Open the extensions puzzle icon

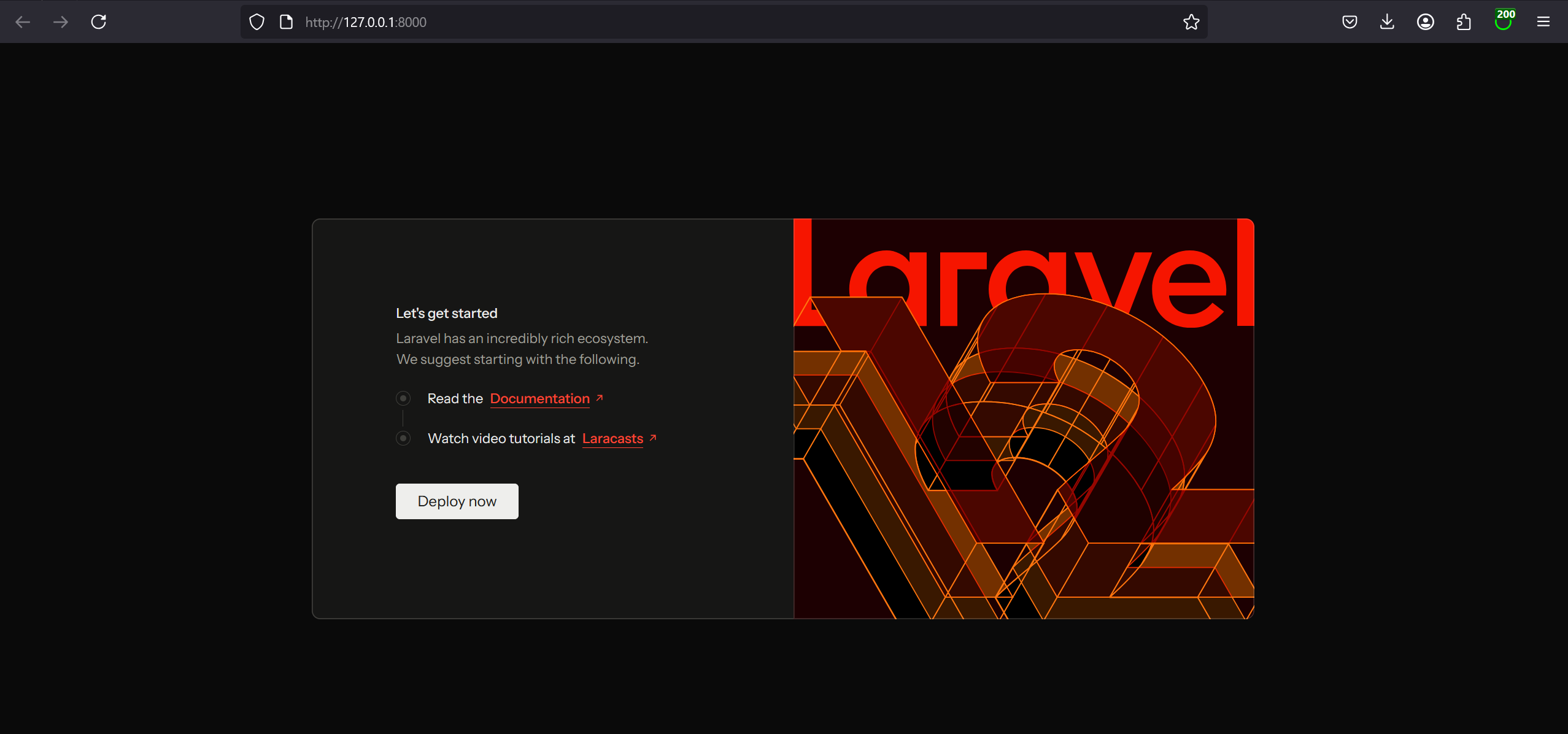1464,22
